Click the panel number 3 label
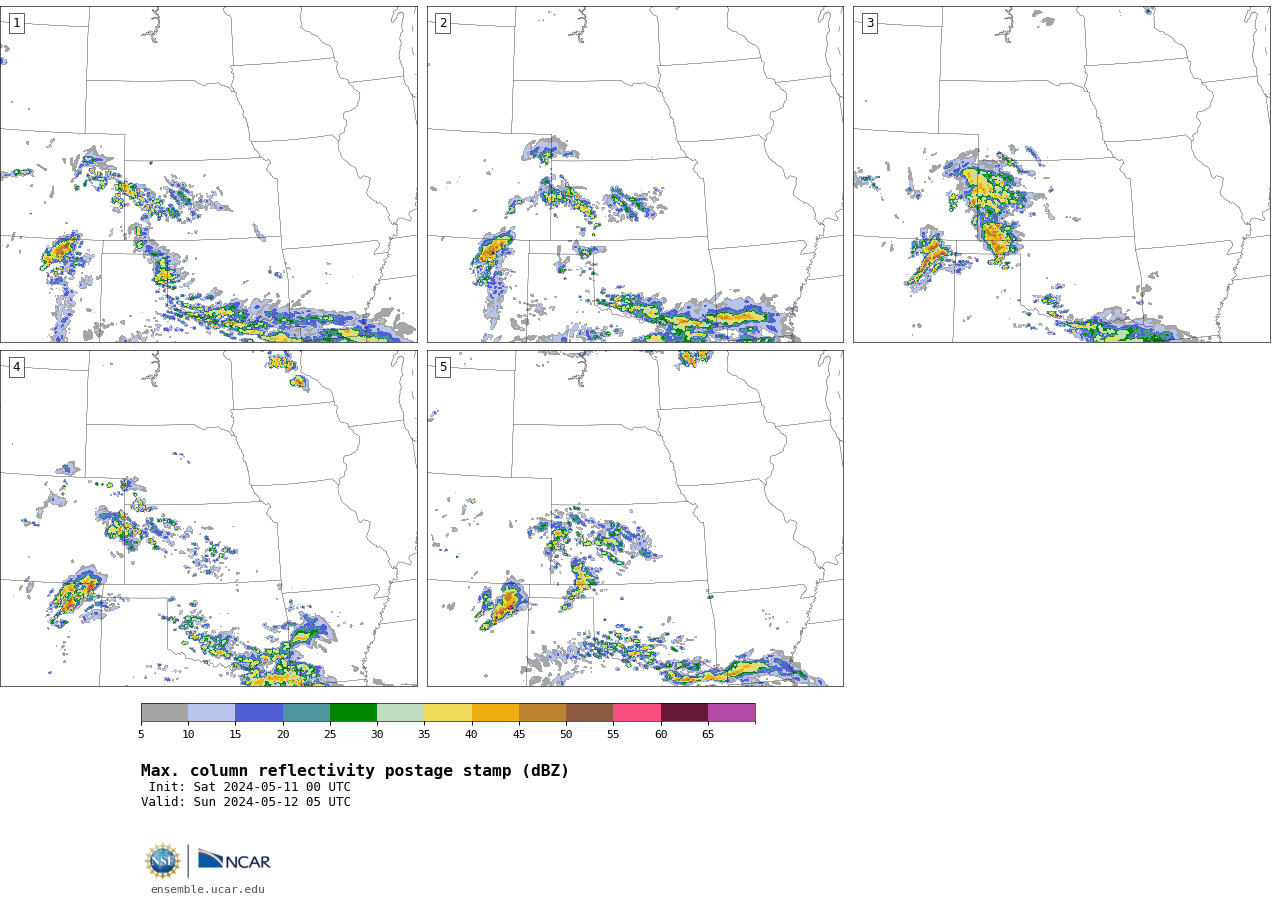This screenshot has height=901, width=1280. 869,23
